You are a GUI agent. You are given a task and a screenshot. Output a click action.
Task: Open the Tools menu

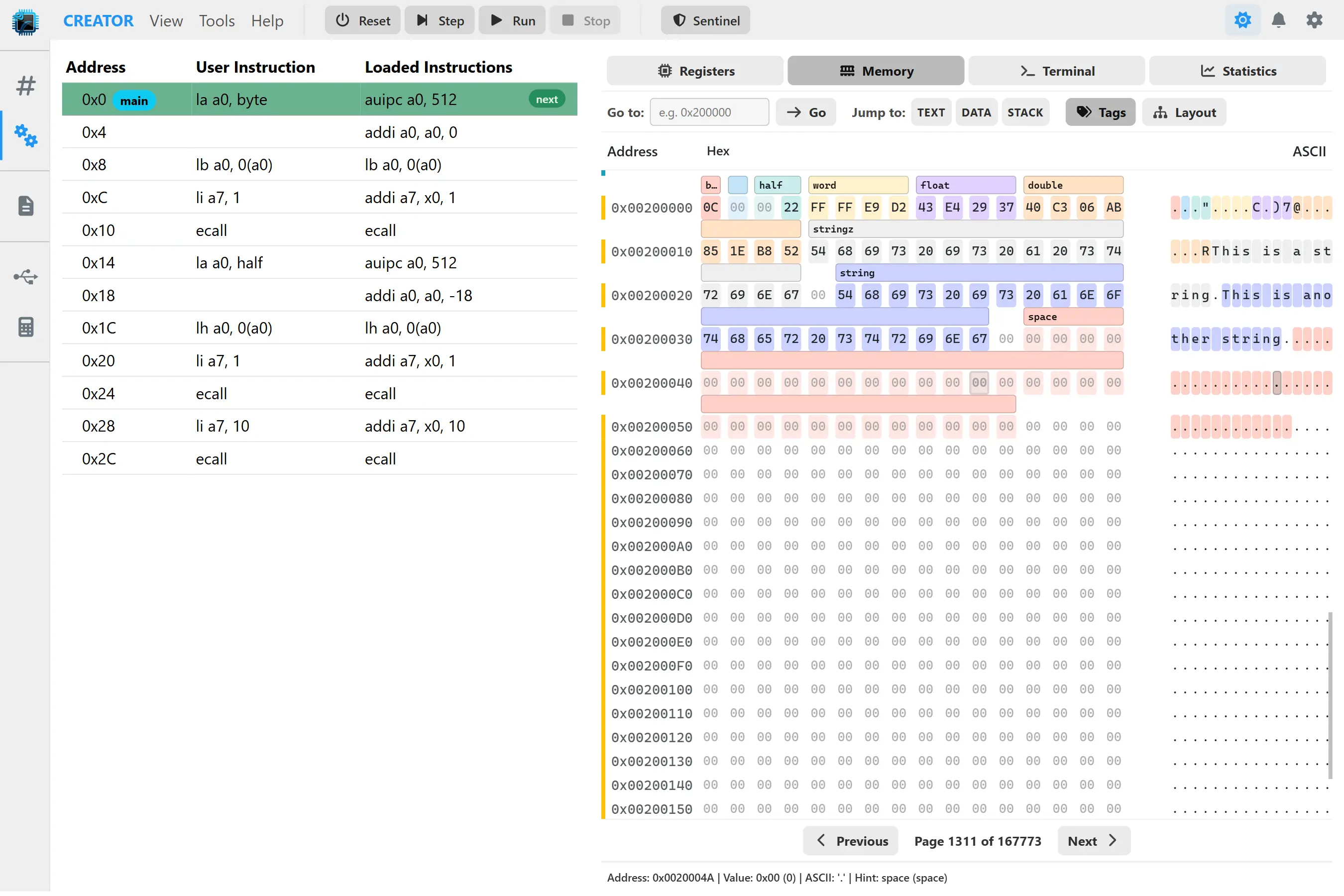coord(217,20)
